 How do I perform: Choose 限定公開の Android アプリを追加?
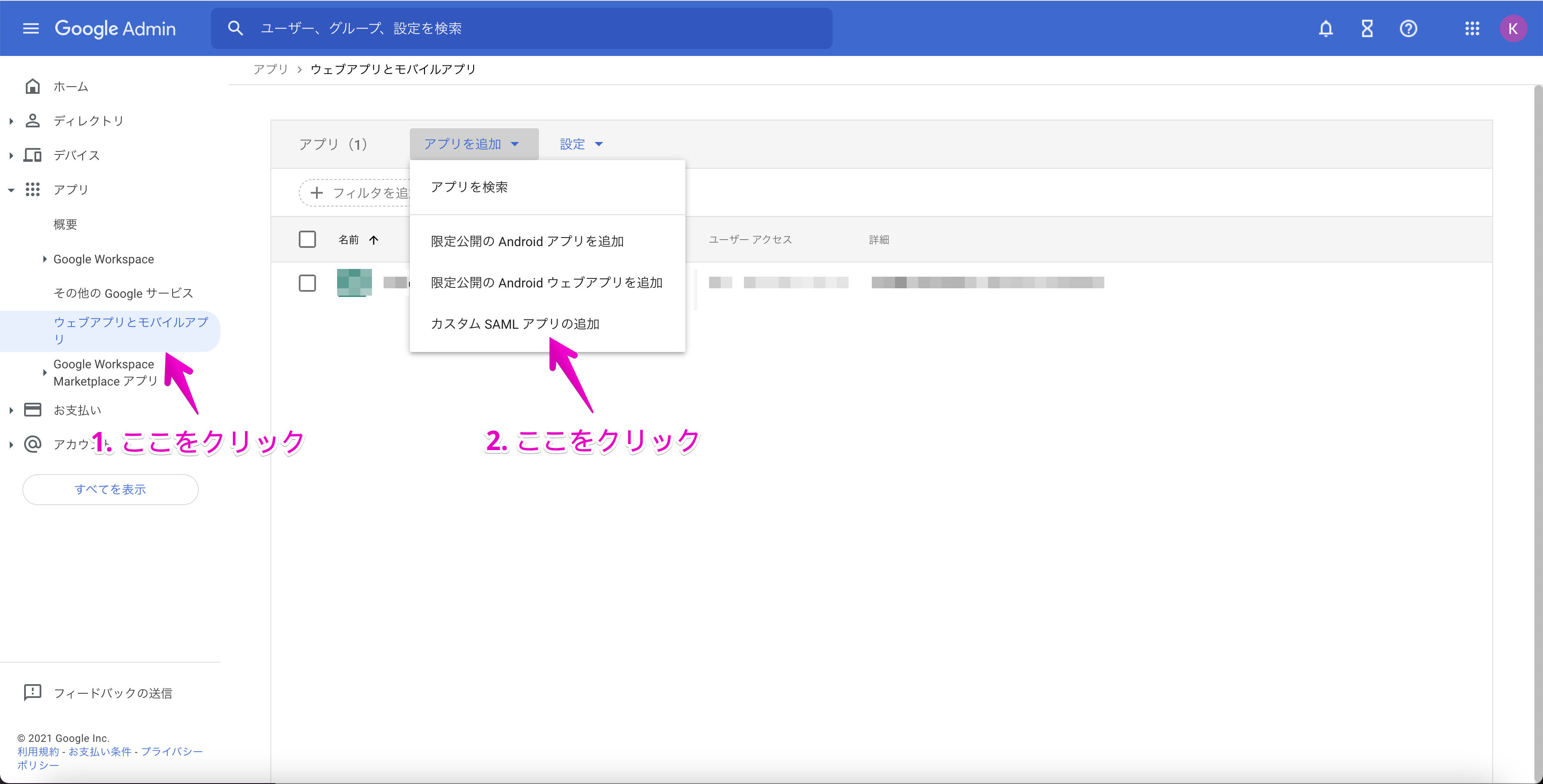coord(548,241)
